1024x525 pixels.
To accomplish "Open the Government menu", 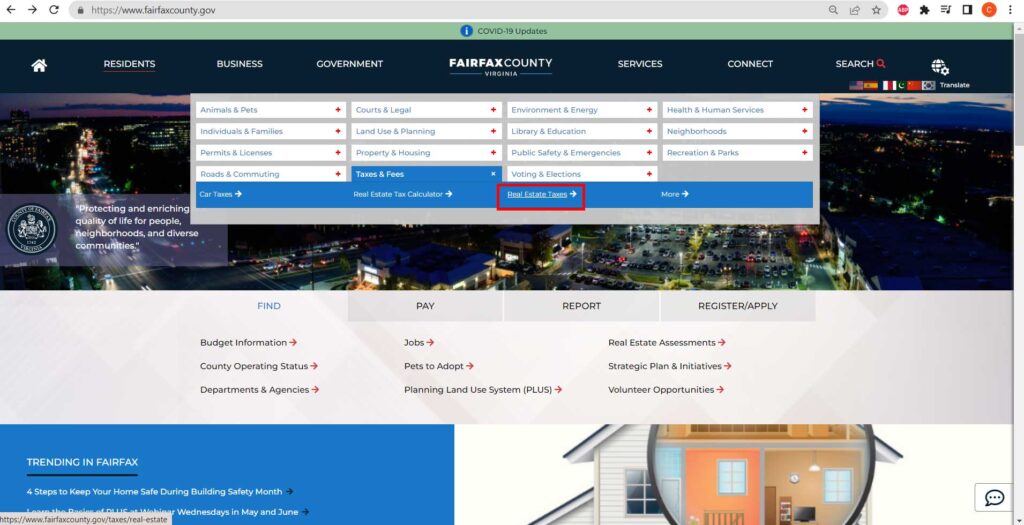I will (x=349, y=64).
